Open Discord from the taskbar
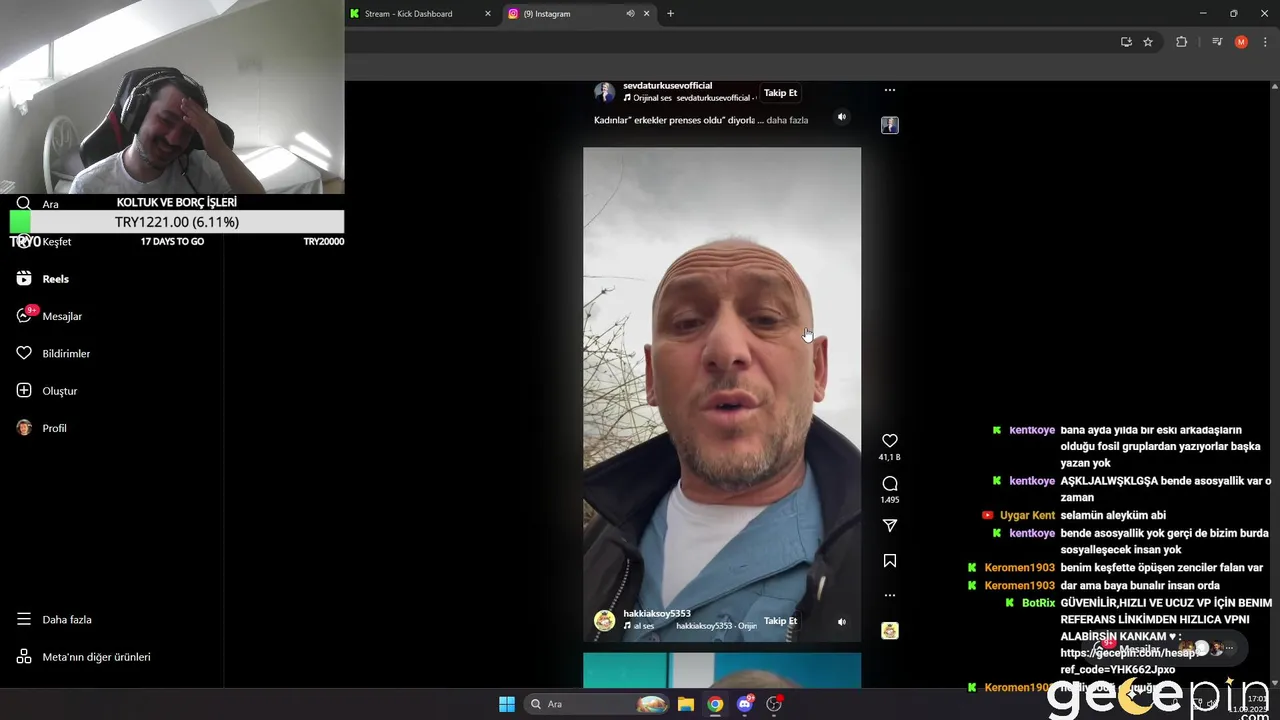 click(745, 704)
